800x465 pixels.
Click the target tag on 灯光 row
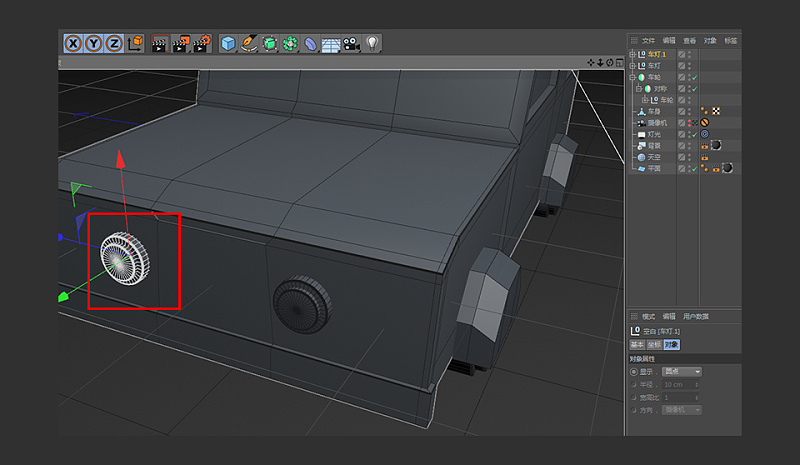[705, 134]
